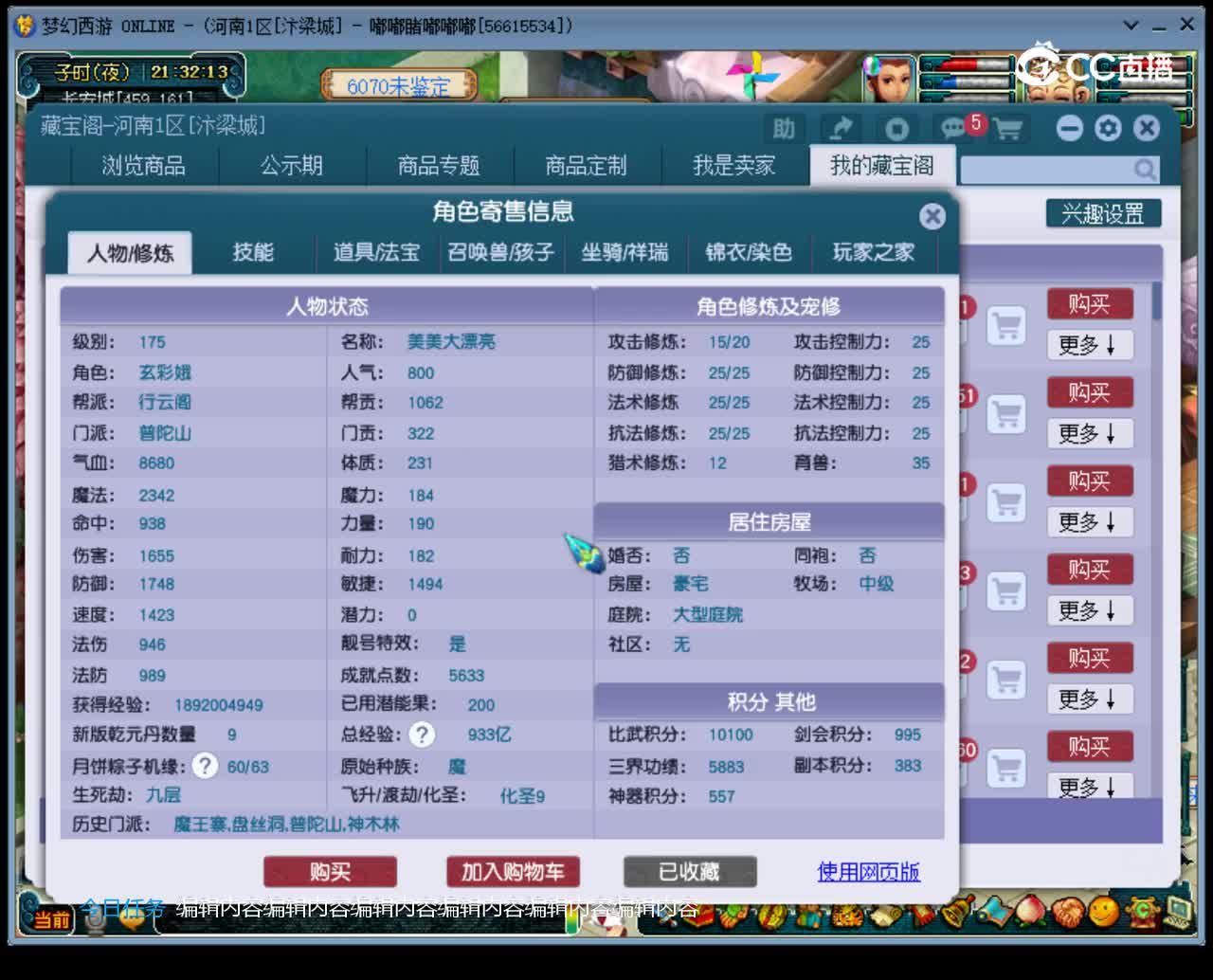The image size is (1213, 980).
Task: Open the dropdown arrow in game title bar
Action: pos(1131,26)
